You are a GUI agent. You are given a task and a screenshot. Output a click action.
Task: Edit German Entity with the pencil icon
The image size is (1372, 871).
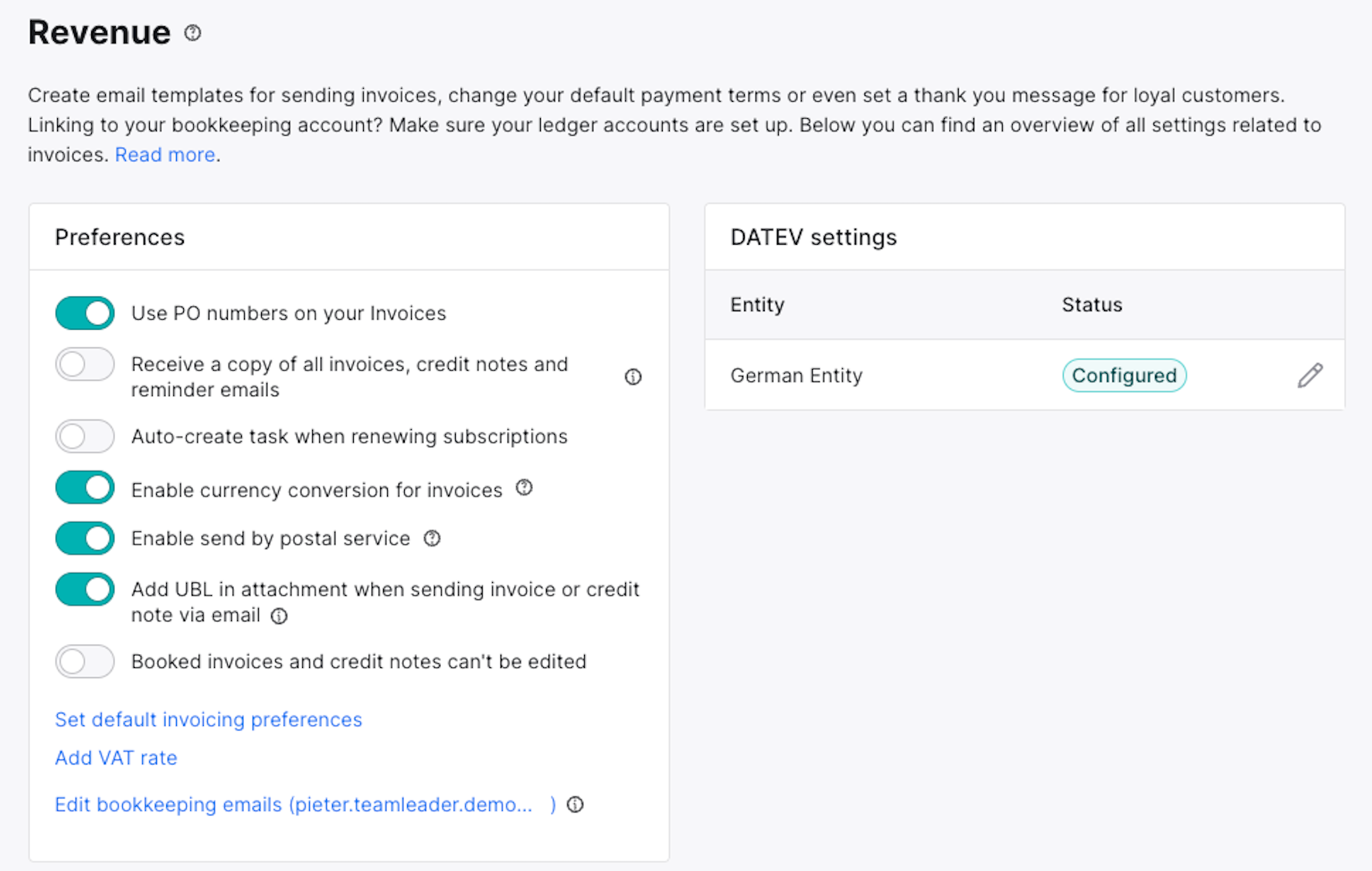click(x=1309, y=375)
